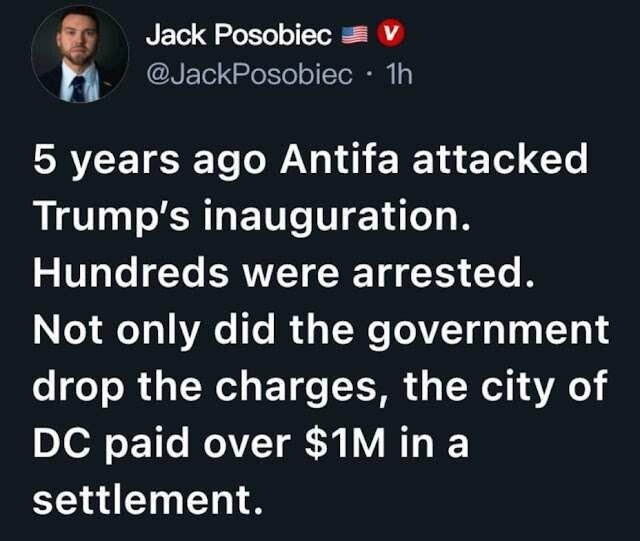Click the line "Hundreds were arrested."
Viewport: 640px width, 541px height.
click(284, 274)
